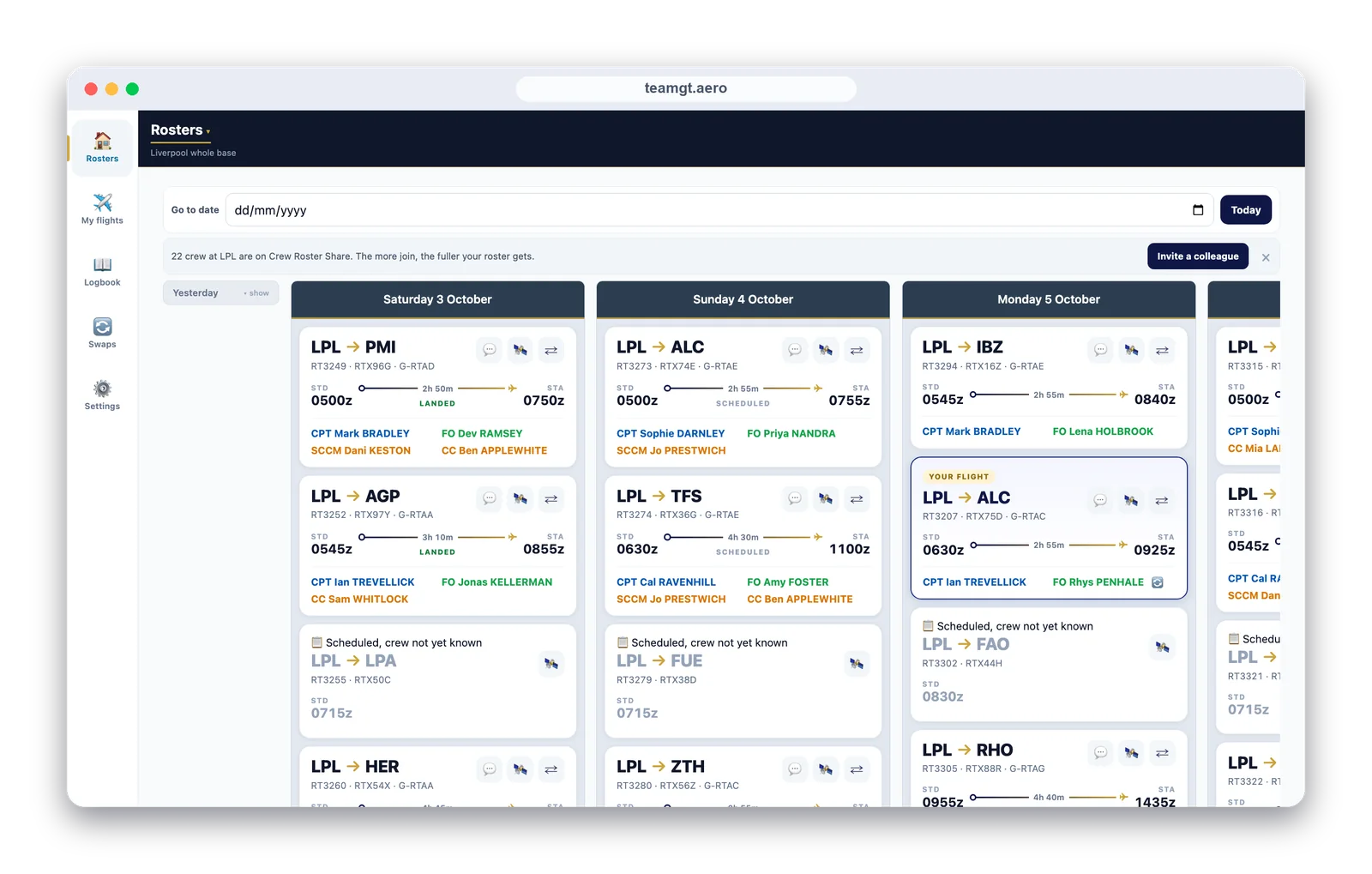Click satellite tracking icon on LPL to PMI

(x=521, y=350)
